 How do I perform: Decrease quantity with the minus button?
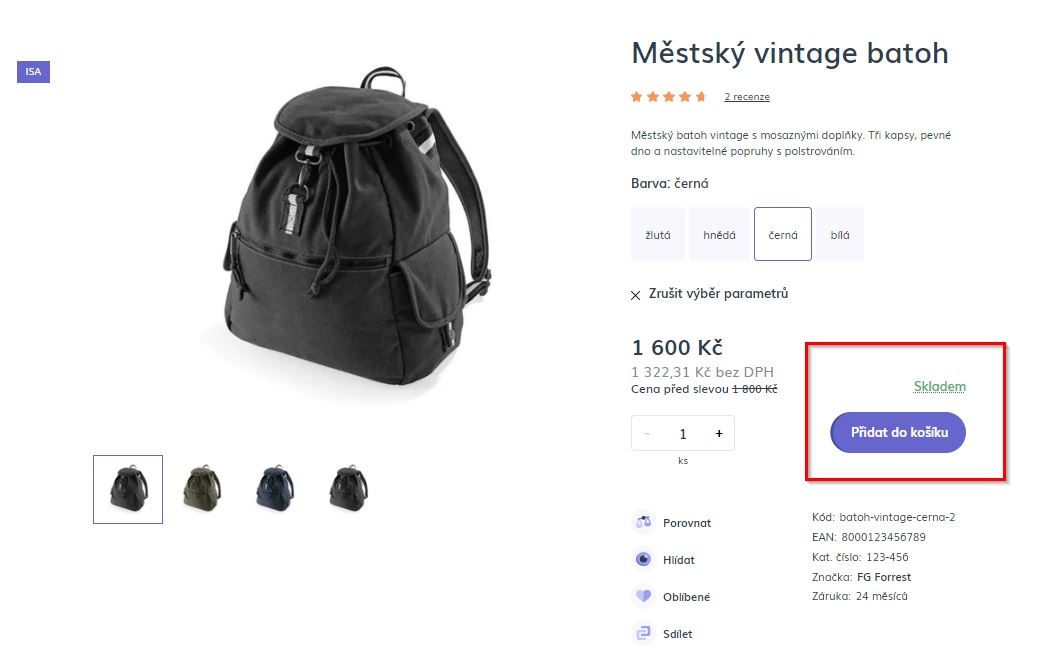[x=647, y=434]
